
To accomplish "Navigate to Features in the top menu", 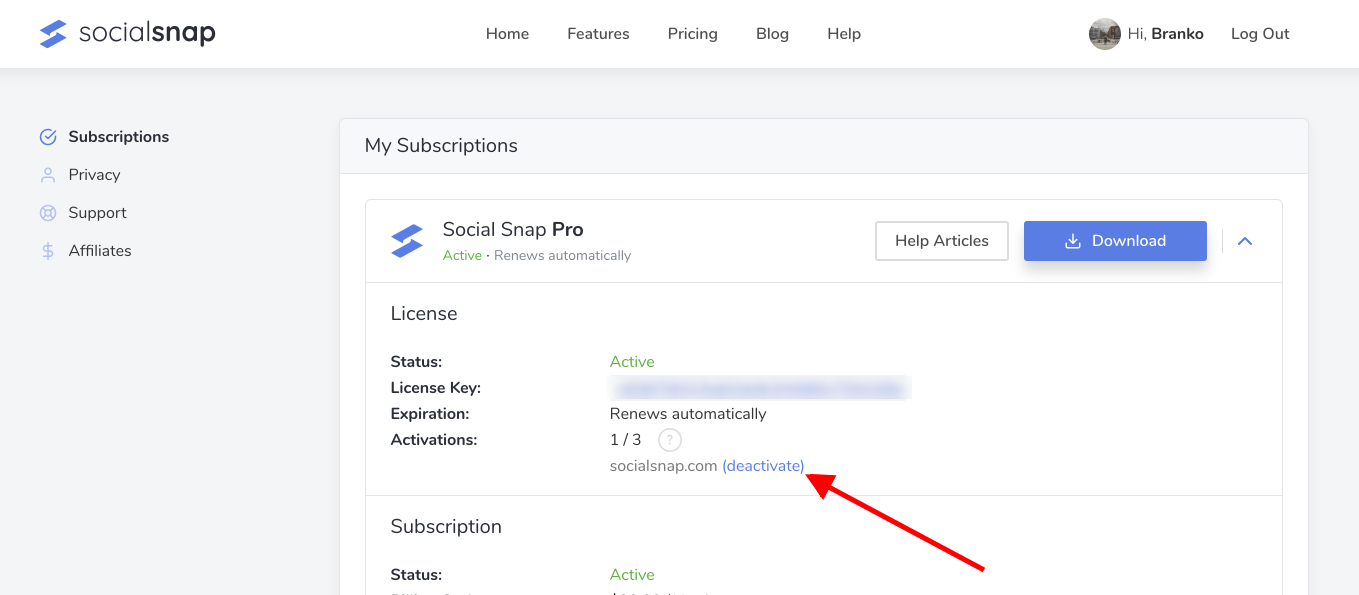I will click(x=597, y=33).
